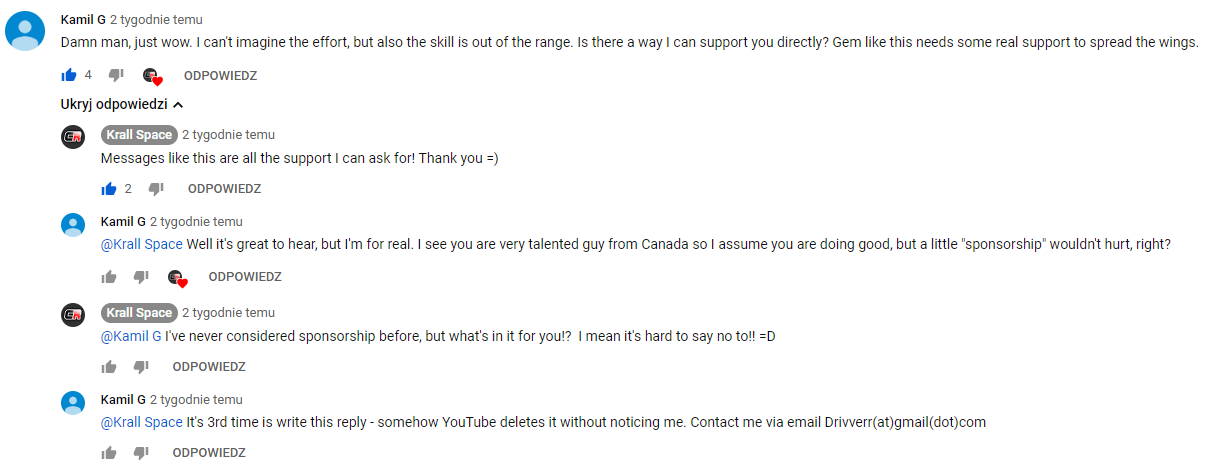
Task: Dislike Krall Space's 'Messages like this' reply
Action: [x=156, y=188]
